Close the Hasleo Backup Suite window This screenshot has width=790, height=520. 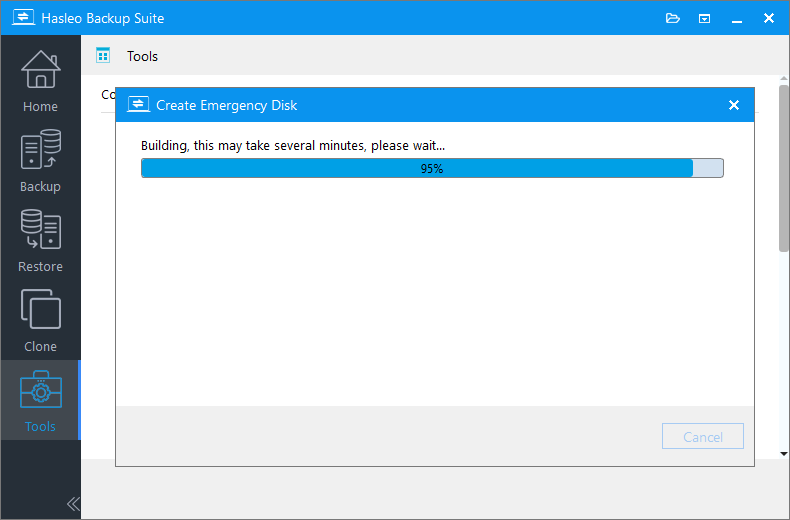click(x=769, y=18)
